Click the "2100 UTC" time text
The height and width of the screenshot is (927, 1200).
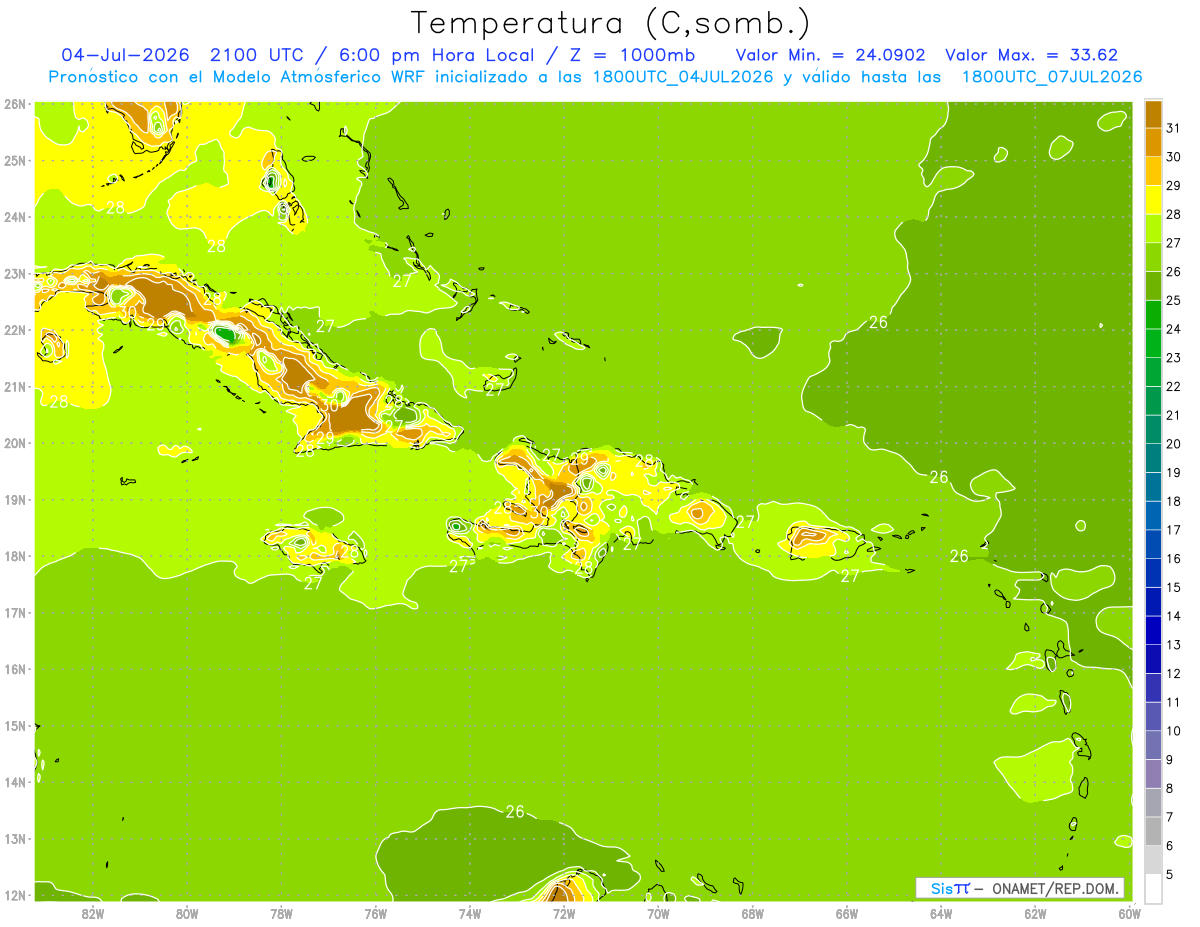pyautogui.click(x=258, y=55)
